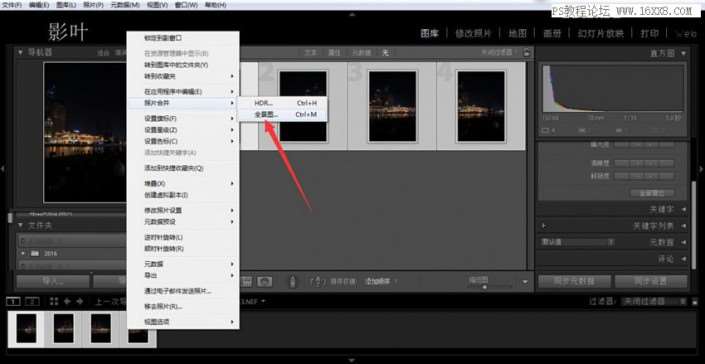705x364 pixels.
Task: Select grid thumbnail number 4
Action: 481,106
